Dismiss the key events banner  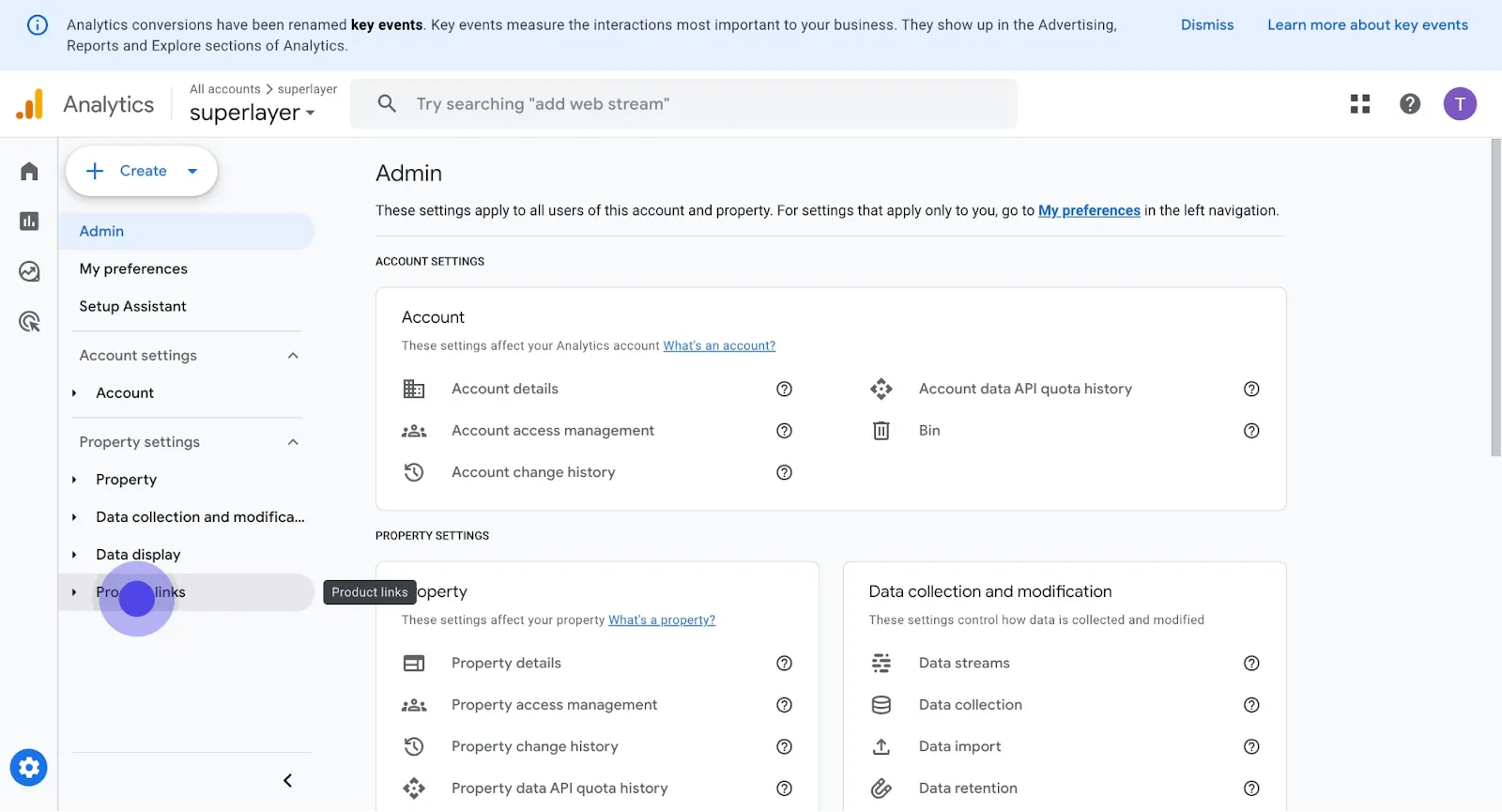[x=1207, y=25]
